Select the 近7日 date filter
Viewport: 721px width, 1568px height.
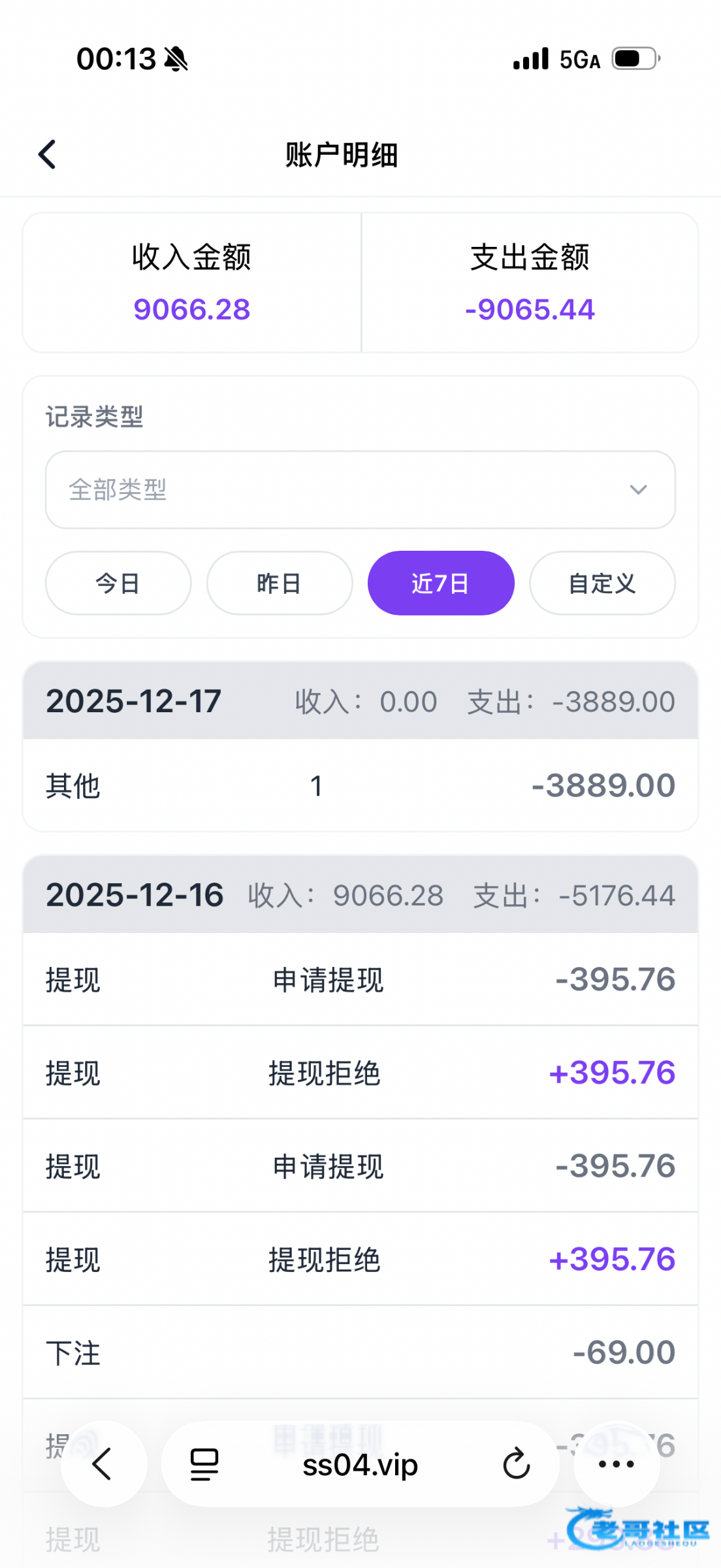pyautogui.click(x=441, y=583)
